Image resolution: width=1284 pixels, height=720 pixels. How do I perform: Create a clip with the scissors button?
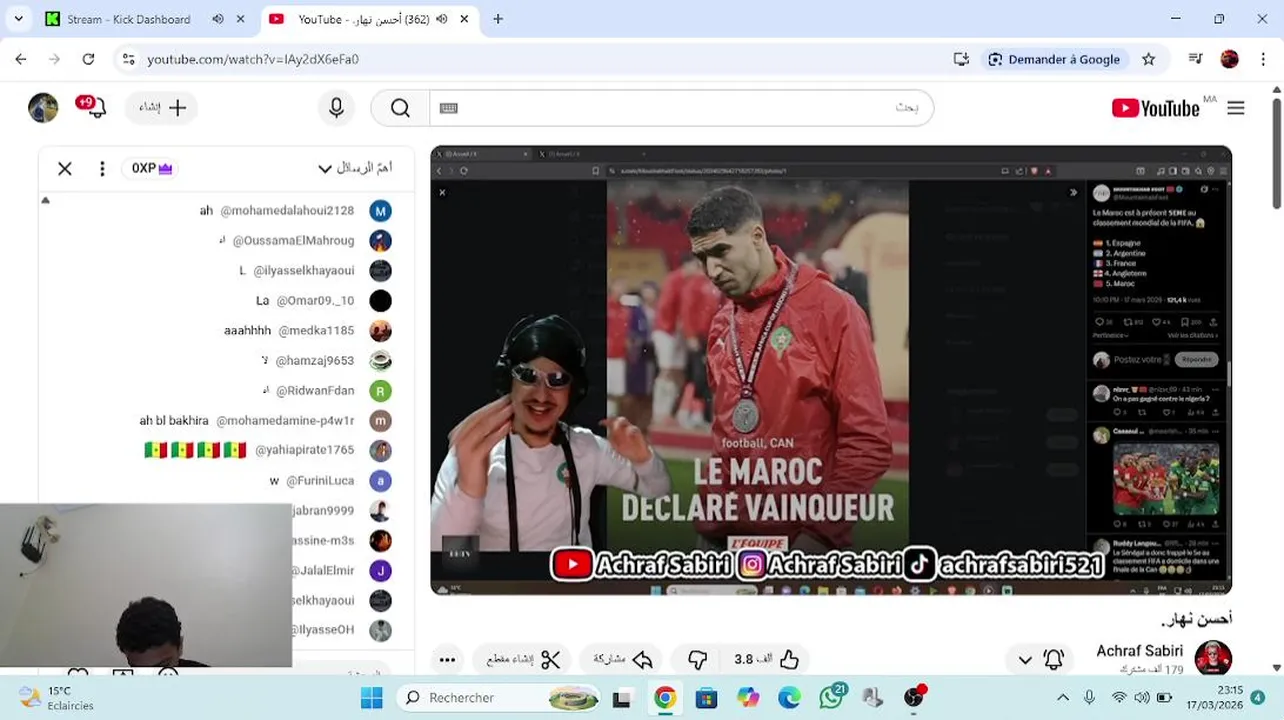(x=524, y=659)
